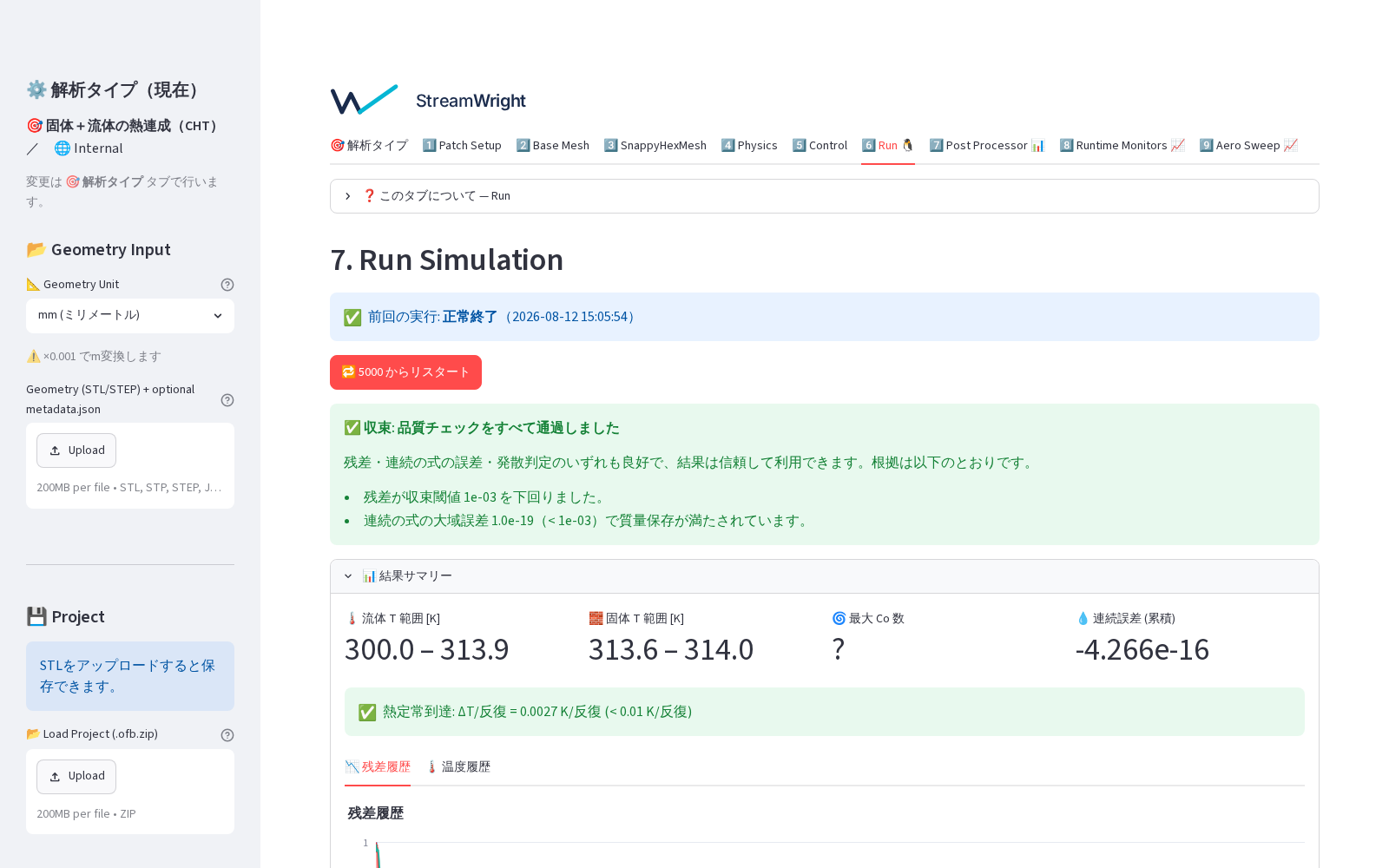Switch to the 解析タイプ tab
This screenshot has width=1389, height=868.
[x=369, y=146]
